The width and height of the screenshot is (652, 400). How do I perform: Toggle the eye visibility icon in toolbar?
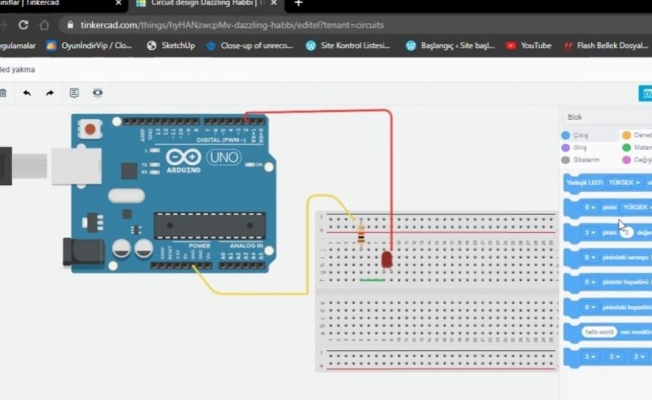(x=98, y=93)
